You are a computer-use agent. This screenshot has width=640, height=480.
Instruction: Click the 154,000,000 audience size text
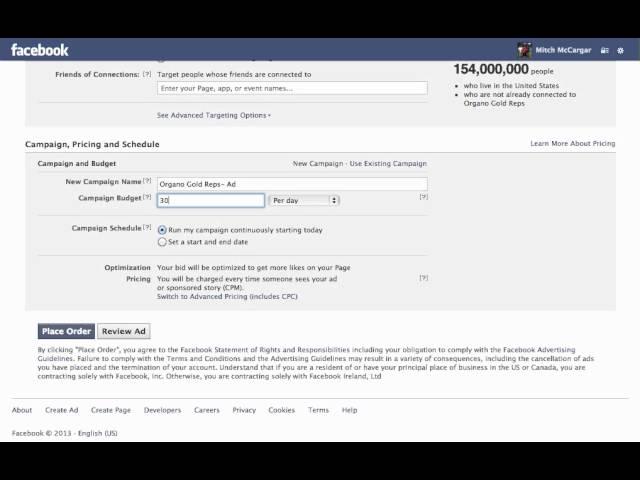click(x=491, y=69)
